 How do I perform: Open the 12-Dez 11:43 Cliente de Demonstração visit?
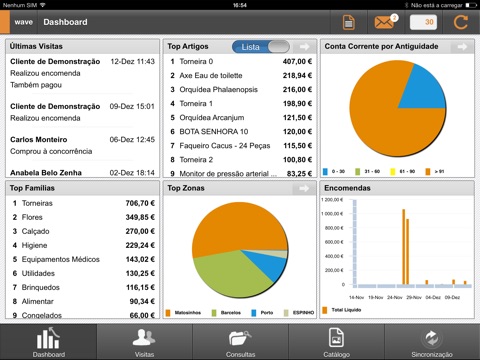[x=82, y=73]
